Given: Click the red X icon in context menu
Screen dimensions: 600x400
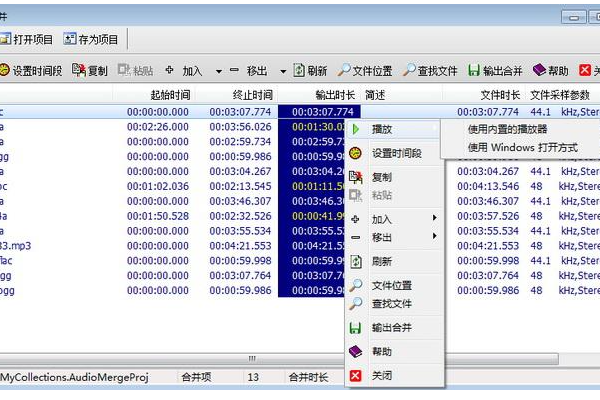Looking at the screenshot, I should tap(355, 376).
